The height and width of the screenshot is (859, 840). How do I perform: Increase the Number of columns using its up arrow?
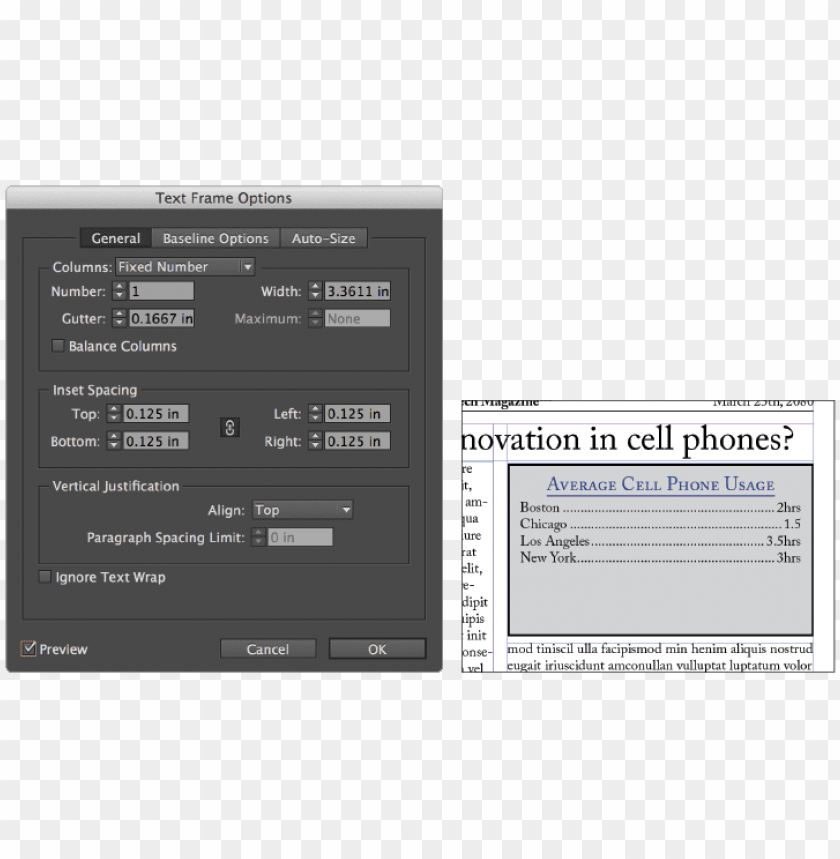pyautogui.click(x=118, y=287)
